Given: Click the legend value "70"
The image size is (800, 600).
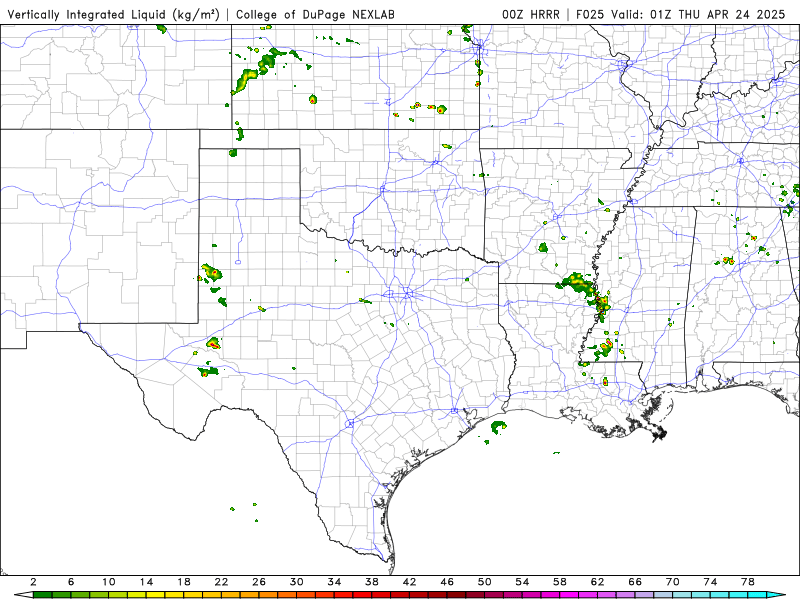Looking at the screenshot, I should pyautogui.click(x=672, y=582).
